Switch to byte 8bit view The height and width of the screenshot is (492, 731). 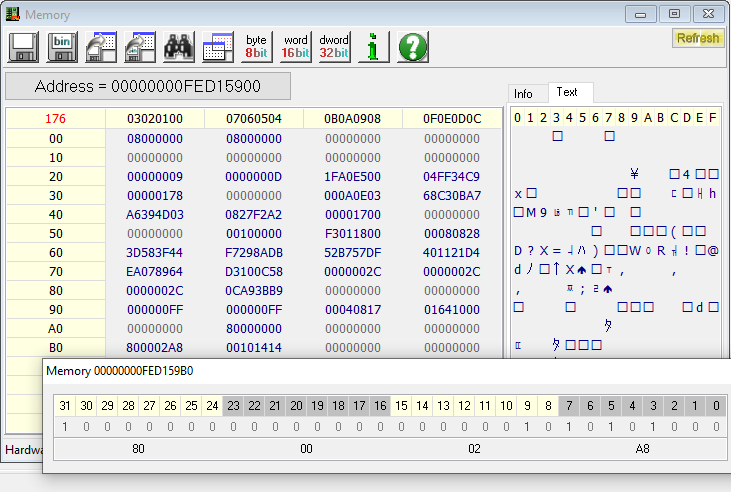point(256,46)
